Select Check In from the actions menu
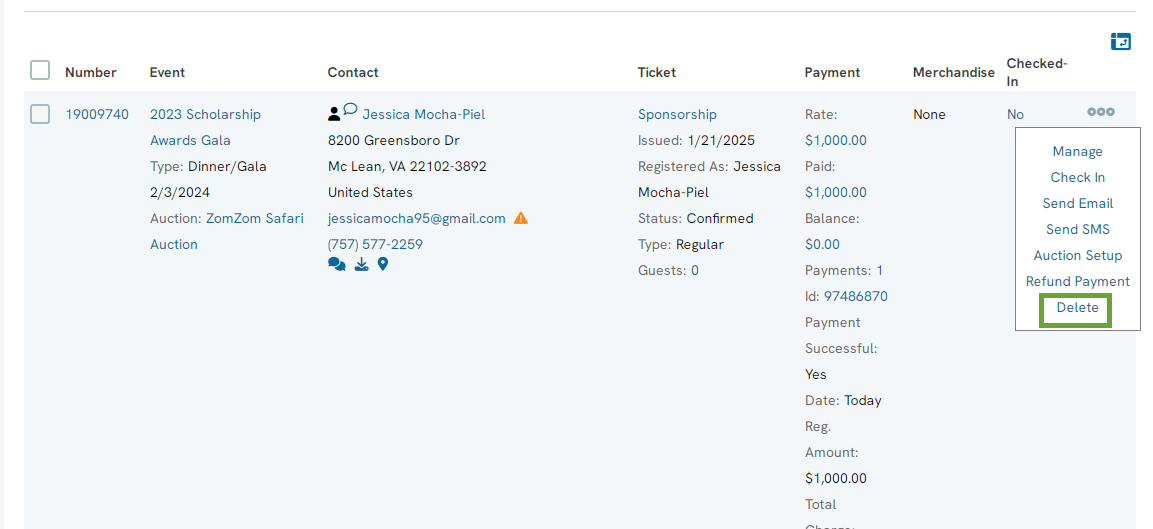Screen dimensions: 1153x529 1077,177
